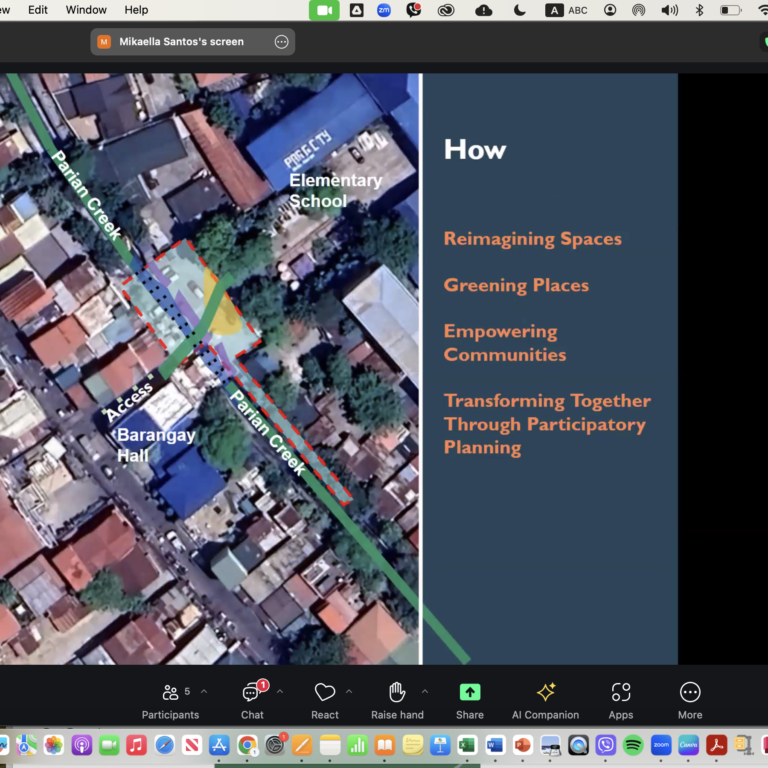Click the cloud warning menu bar icon

(x=483, y=10)
